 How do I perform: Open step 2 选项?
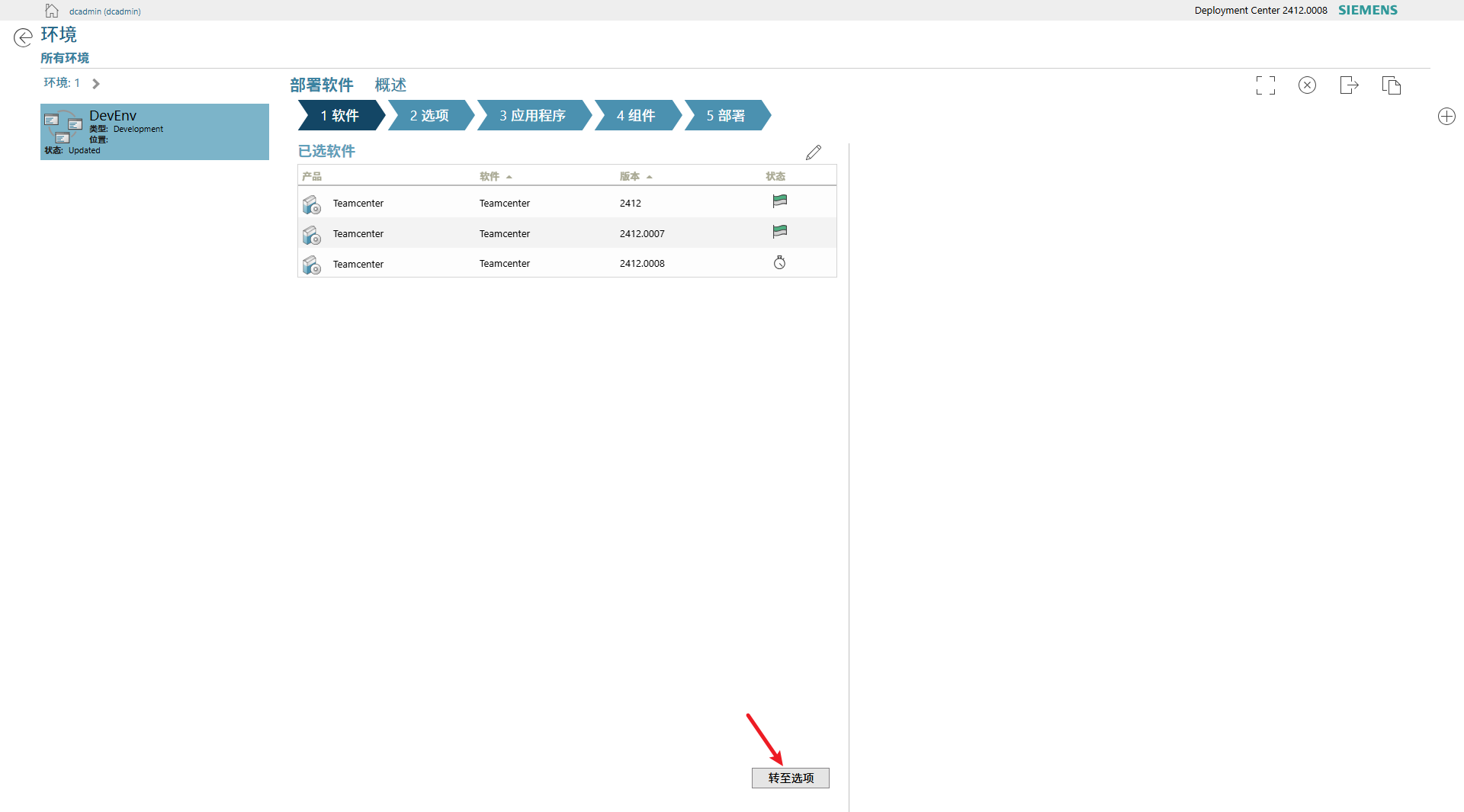[x=429, y=116]
